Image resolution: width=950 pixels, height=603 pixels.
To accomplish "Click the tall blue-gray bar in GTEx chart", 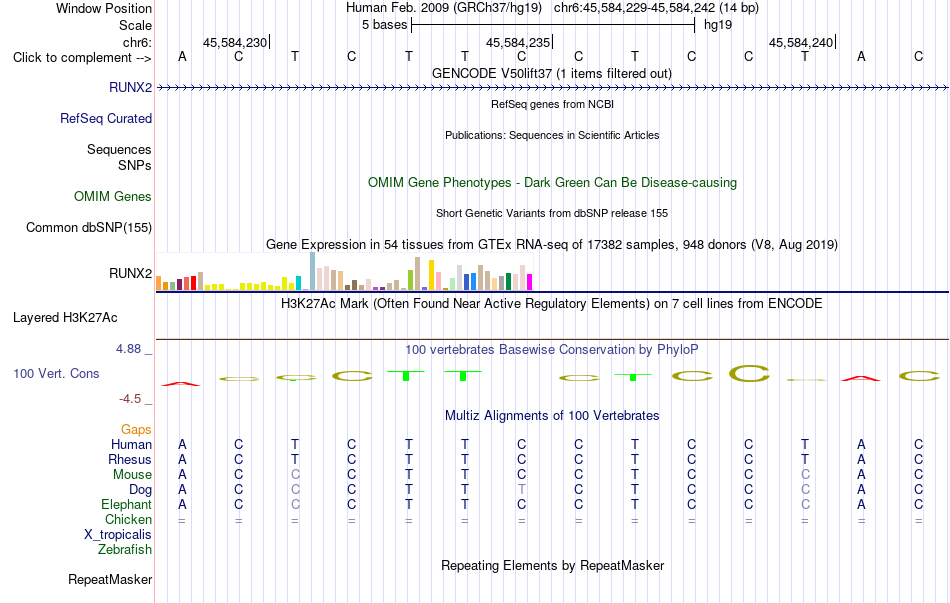I will point(313,272).
